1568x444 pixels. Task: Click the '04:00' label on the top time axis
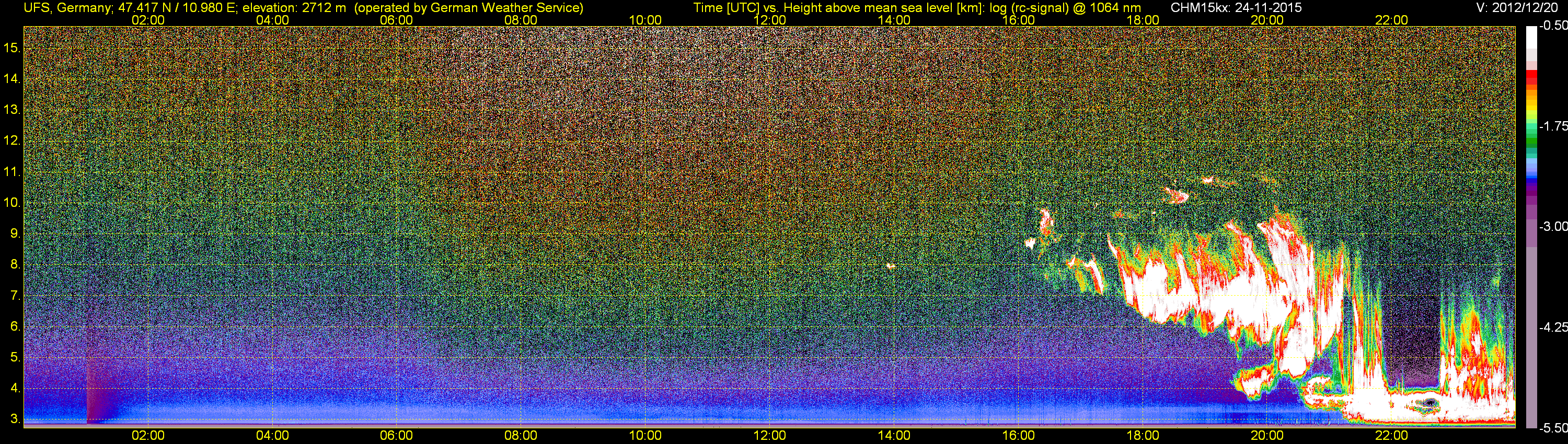coord(272,20)
